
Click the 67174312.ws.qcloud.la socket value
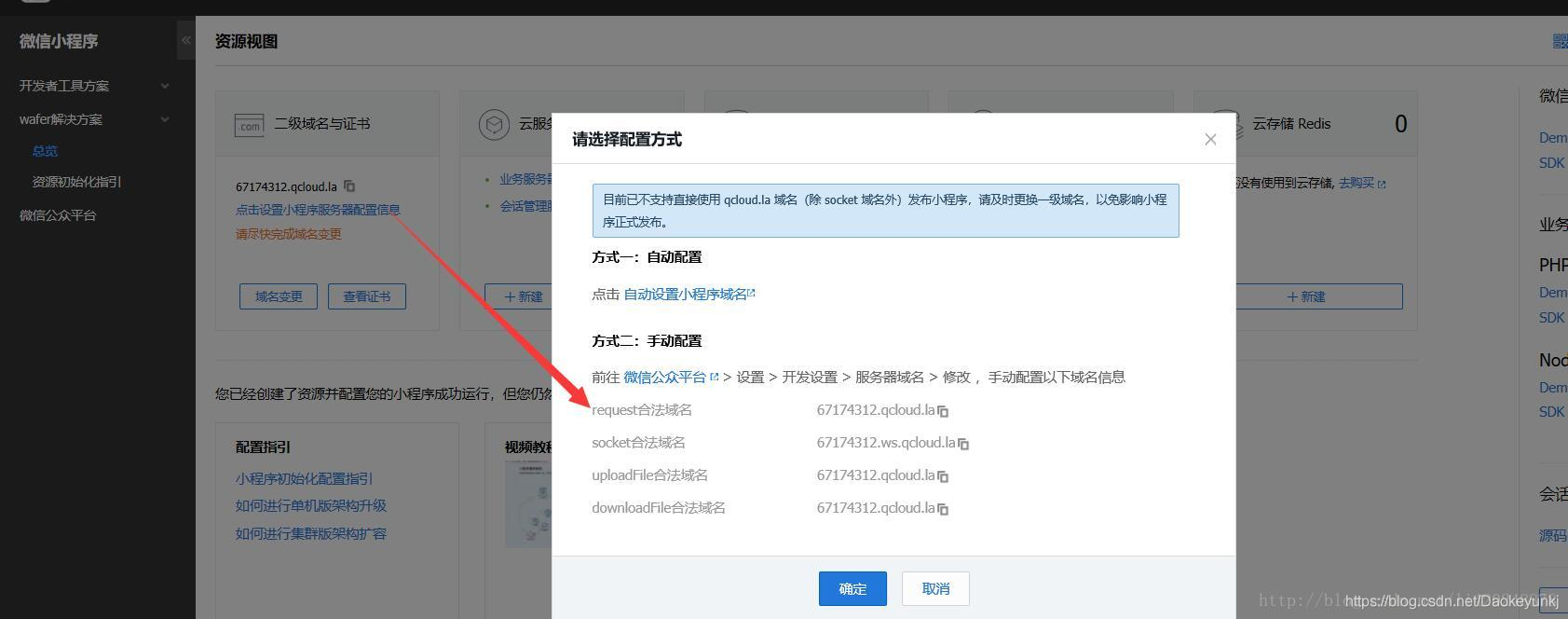pos(886,443)
